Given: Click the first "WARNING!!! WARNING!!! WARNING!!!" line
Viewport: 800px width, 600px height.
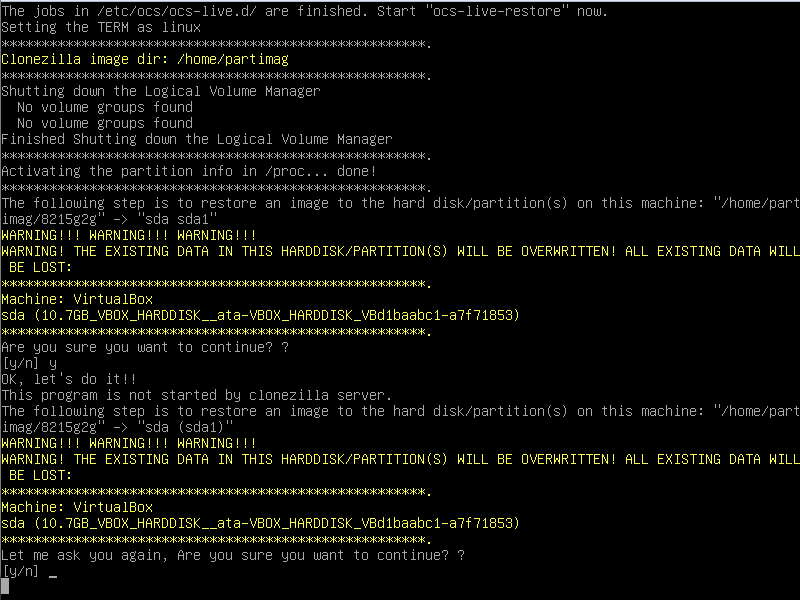Looking at the screenshot, I should tap(128, 235).
